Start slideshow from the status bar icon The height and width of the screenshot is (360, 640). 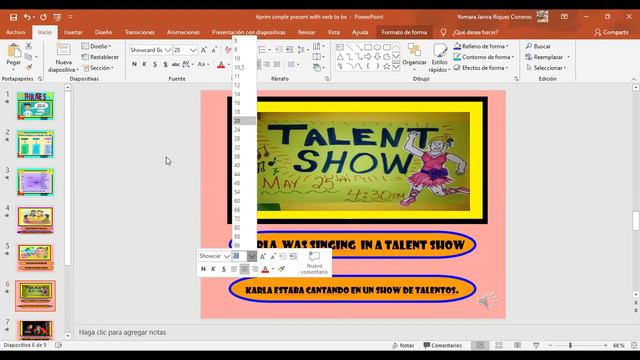pos(536,345)
